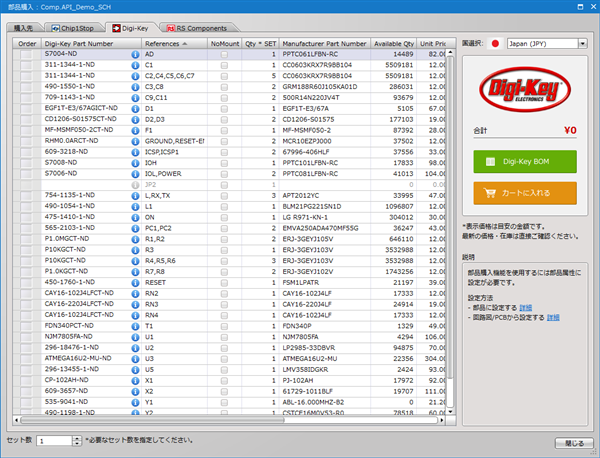The image size is (600, 458).
Task: Tick Order checkbox for S7004-ND row
Action: click(x=26, y=54)
